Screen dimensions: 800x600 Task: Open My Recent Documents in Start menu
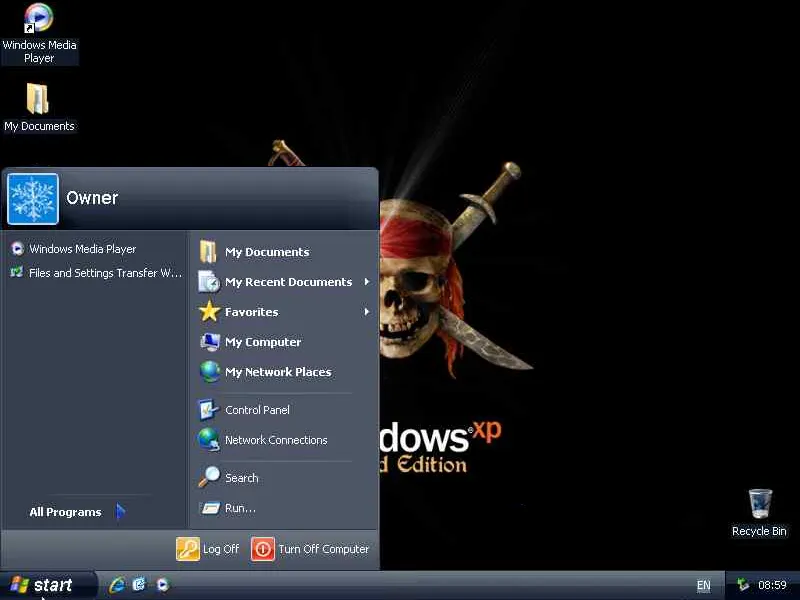(x=284, y=282)
